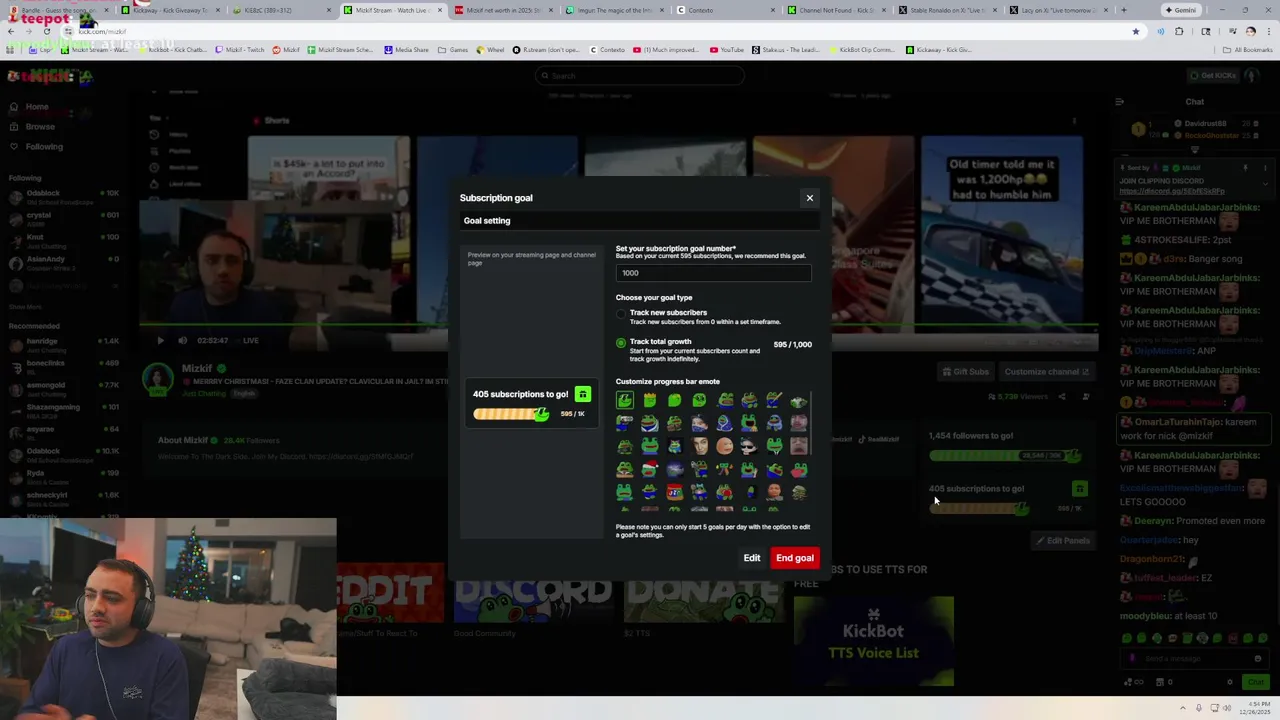Collapse the Chat panel with the arrow icon

point(1119,101)
